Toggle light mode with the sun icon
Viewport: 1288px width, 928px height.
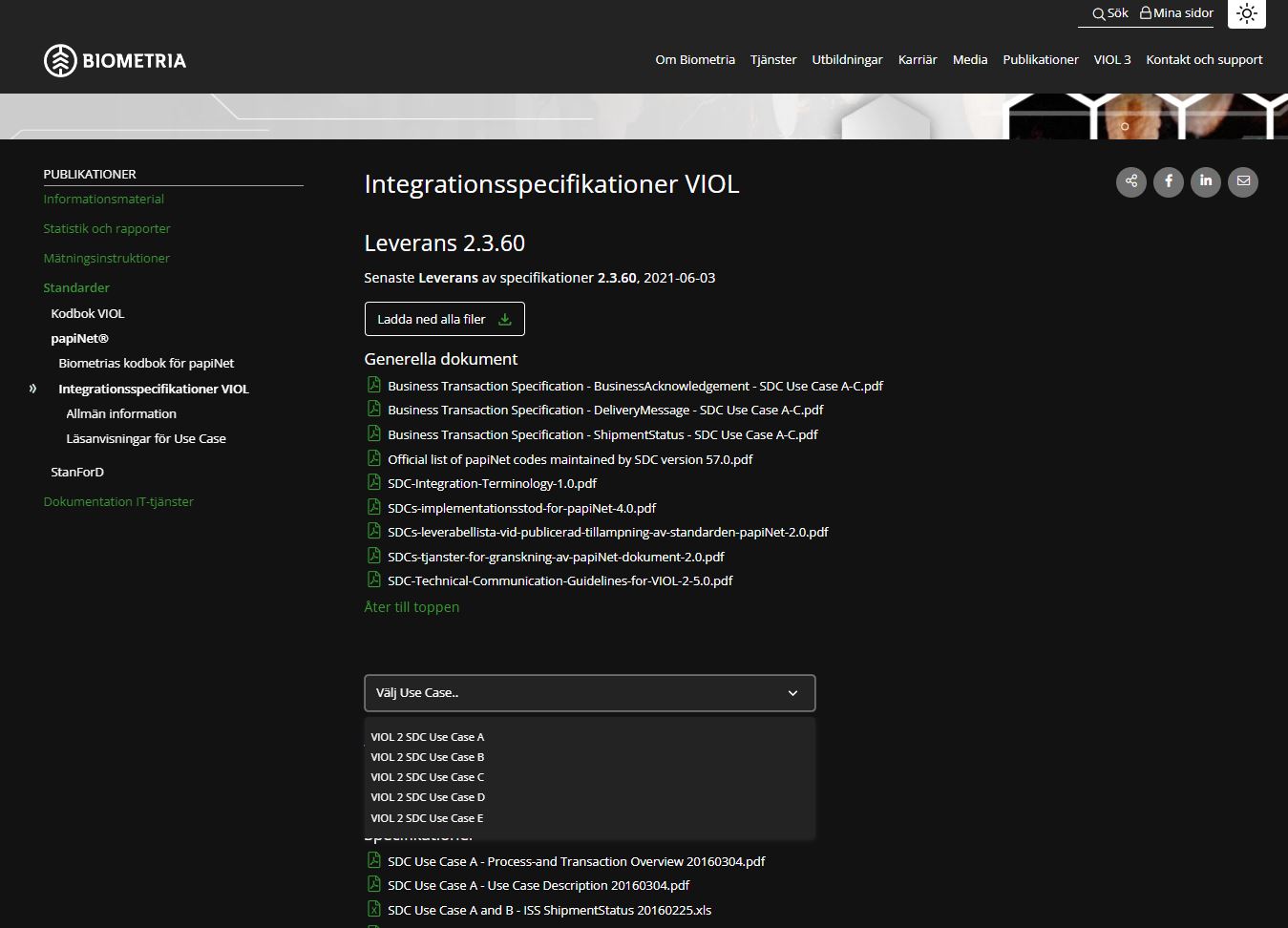point(1246,13)
